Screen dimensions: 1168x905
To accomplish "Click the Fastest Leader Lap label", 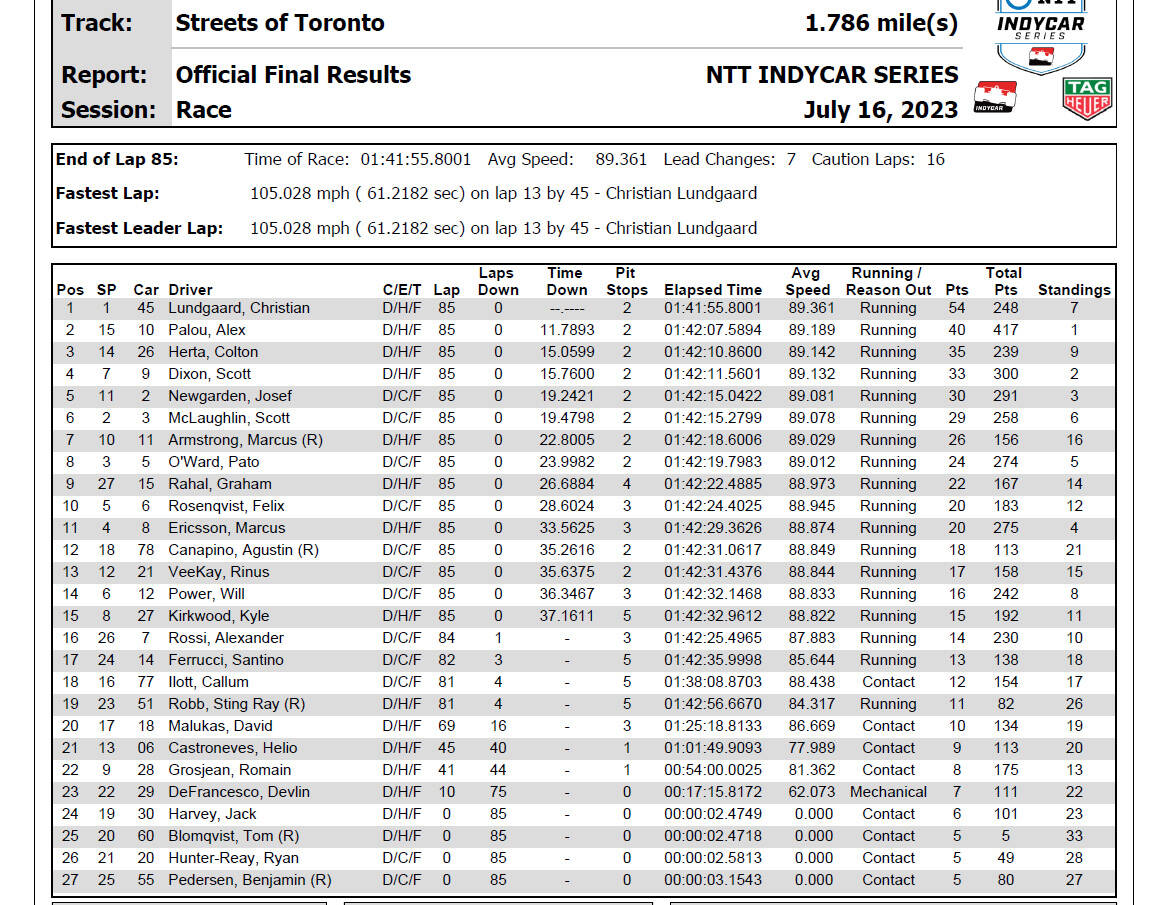I will pos(139,229).
